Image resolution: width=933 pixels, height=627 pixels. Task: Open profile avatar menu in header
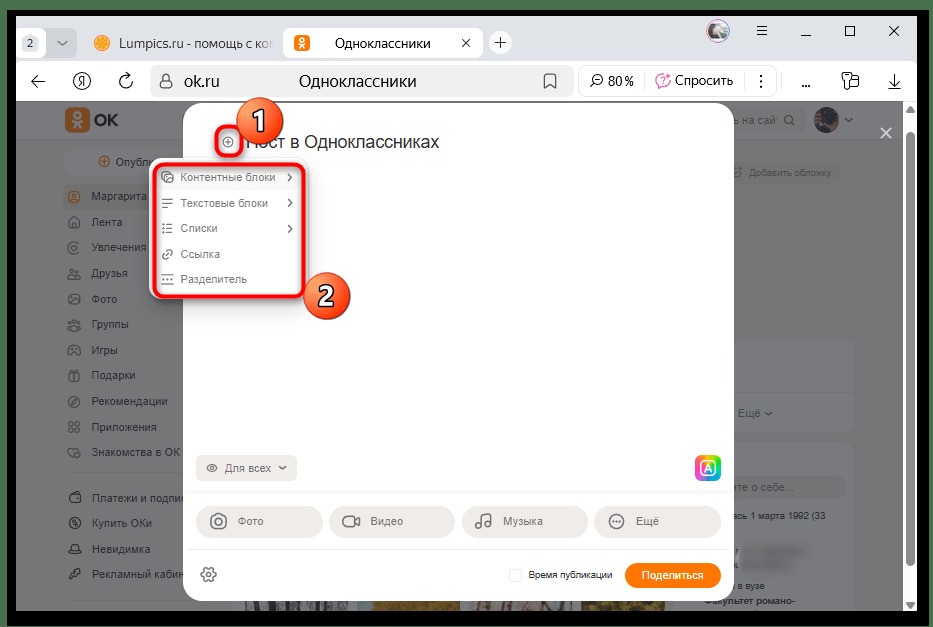click(832, 120)
